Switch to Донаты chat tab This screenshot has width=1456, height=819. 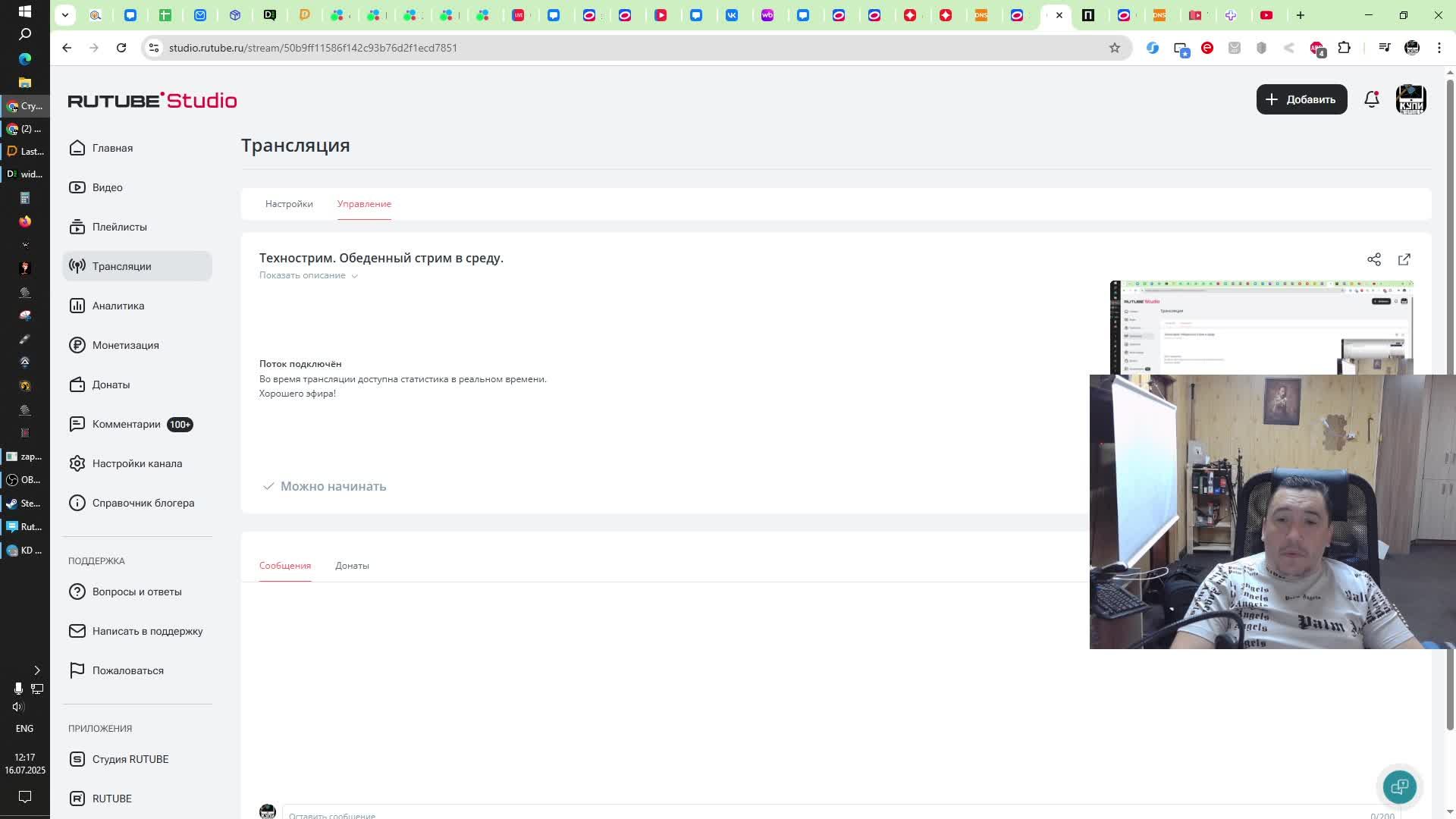click(x=352, y=566)
